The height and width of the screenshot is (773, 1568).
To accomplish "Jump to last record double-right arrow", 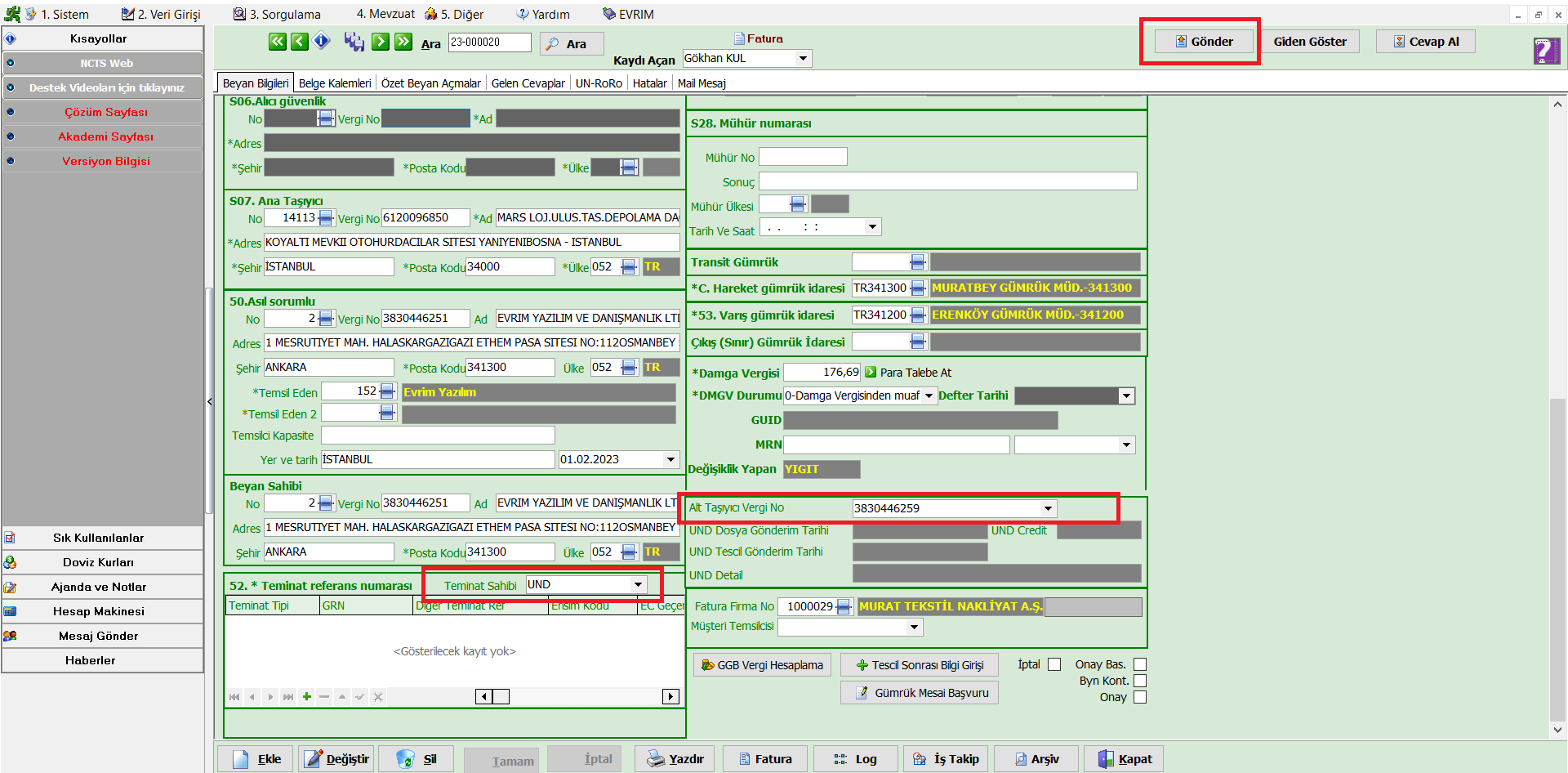I will (x=403, y=42).
